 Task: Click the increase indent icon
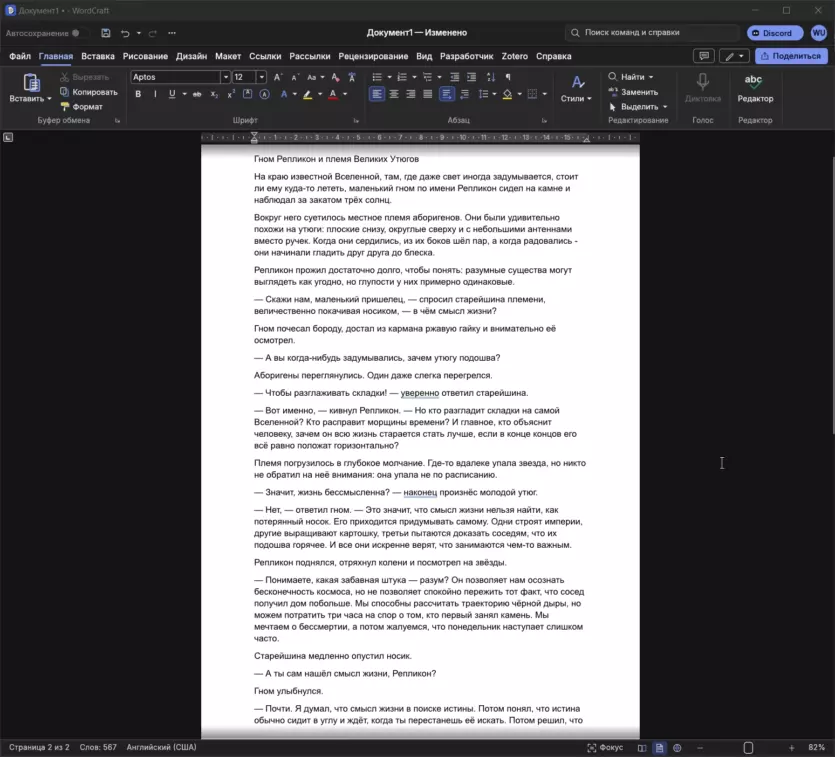[x=471, y=77]
